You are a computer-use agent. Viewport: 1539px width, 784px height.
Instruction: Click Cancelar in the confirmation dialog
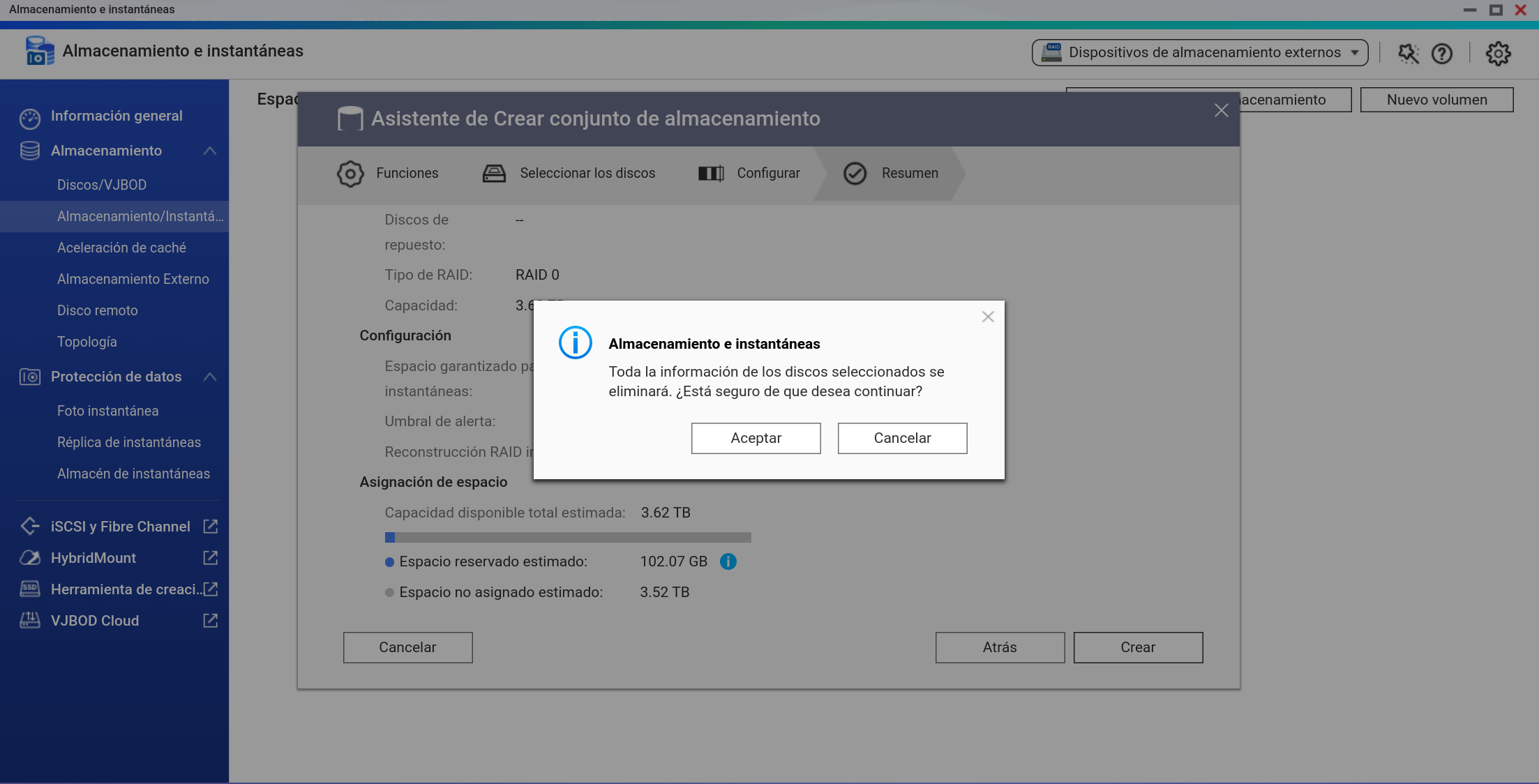pyautogui.click(x=902, y=438)
